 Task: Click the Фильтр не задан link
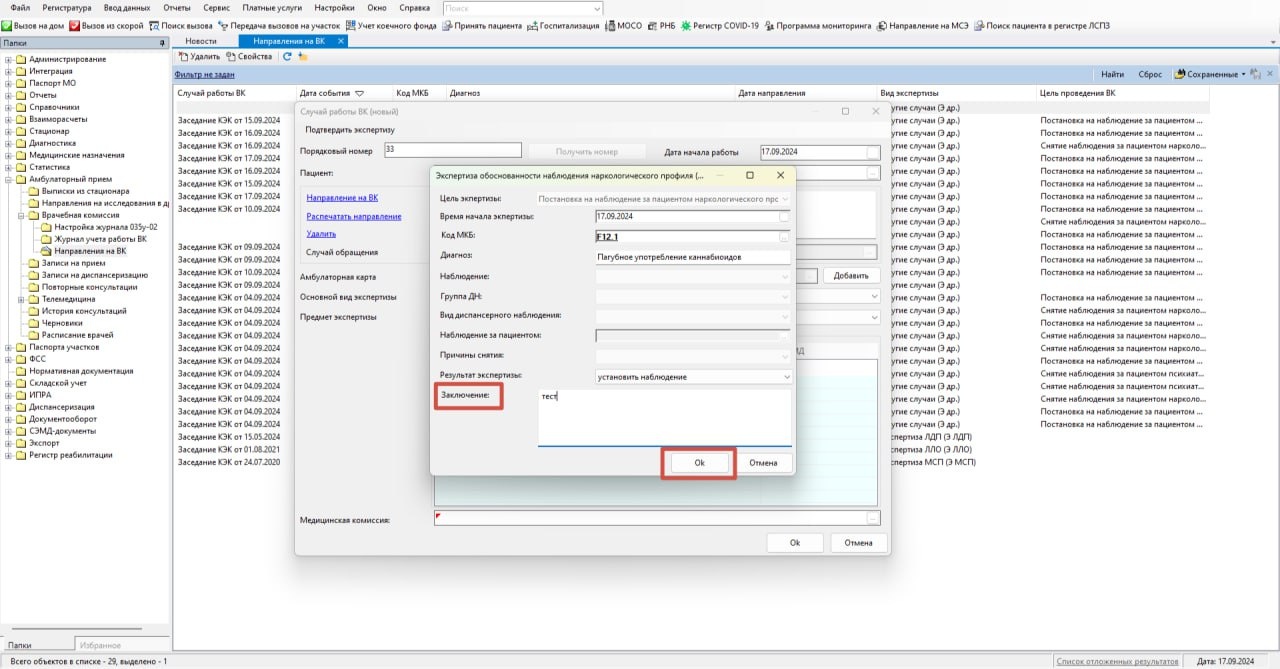click(x=205, y=74)
